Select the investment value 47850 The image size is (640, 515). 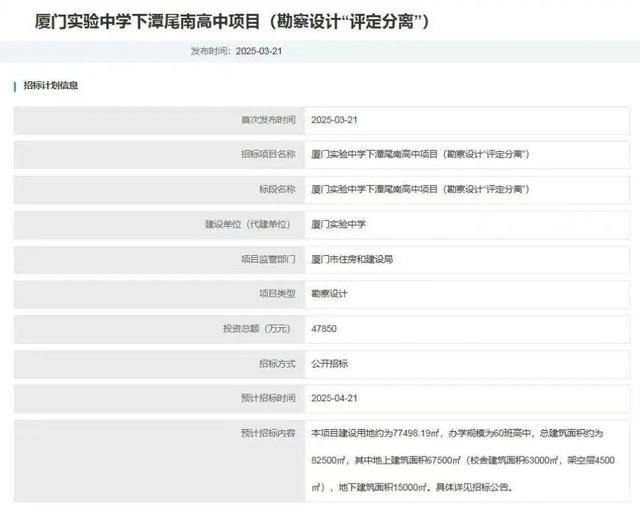324,329
